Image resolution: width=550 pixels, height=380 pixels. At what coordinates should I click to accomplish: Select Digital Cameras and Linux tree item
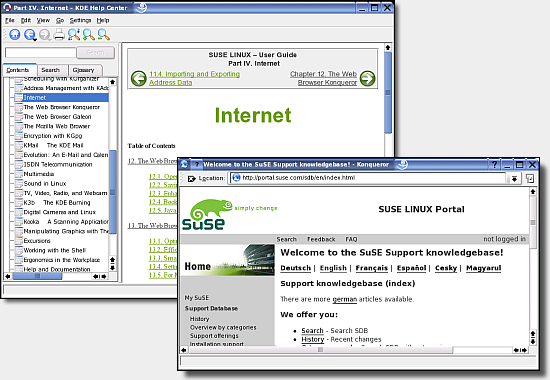pos(60,212)
